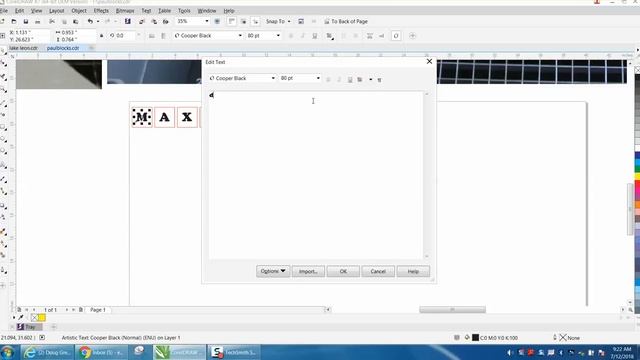Screen dimensions: 640x360
Task: Click the Windows Start button
Action: click(8, 352)
